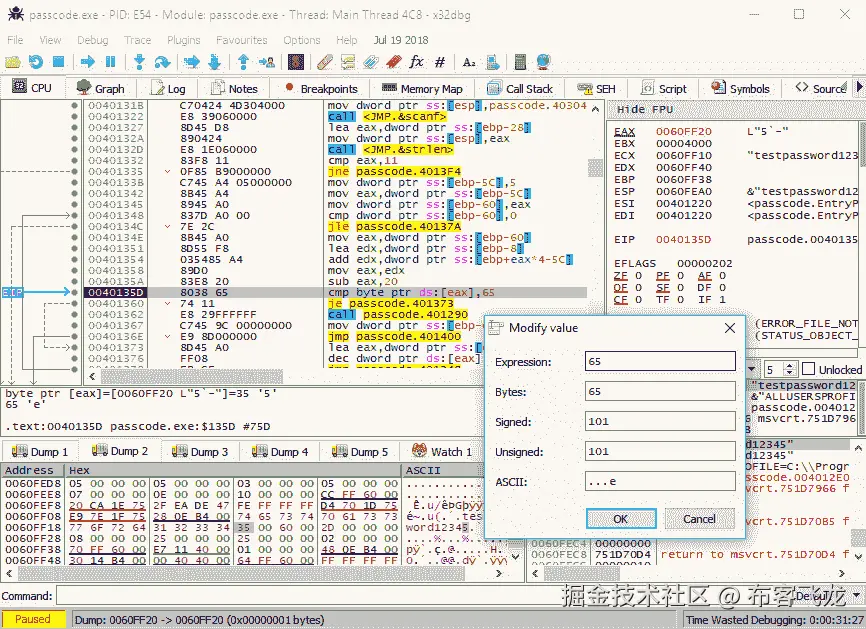The height and width of the screenshot is (629, 866).
Task: Execute till return icon
Action: tap(244, 62)
